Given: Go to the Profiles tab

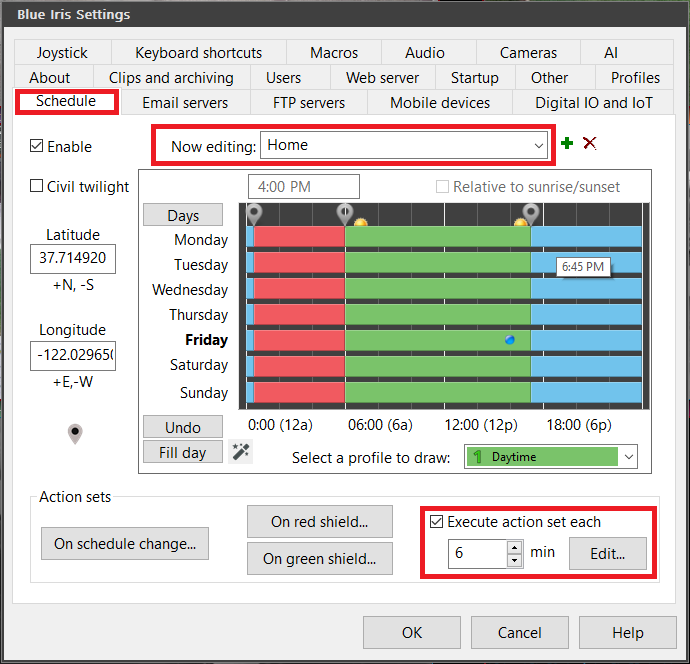Looking at the screenshot, I should click(635, 78).
